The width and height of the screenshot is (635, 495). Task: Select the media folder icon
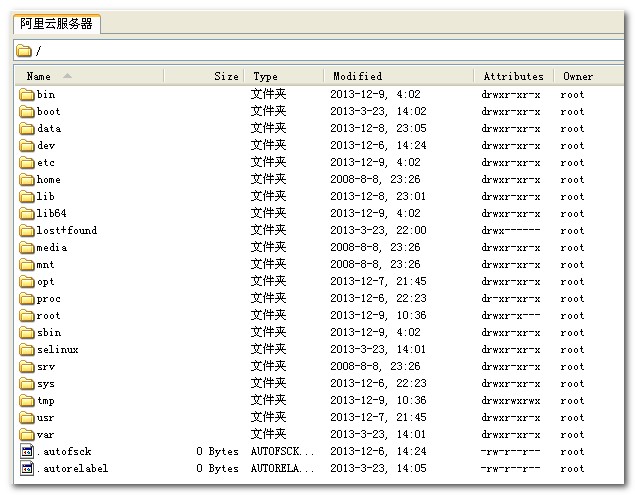pos(27,248)
